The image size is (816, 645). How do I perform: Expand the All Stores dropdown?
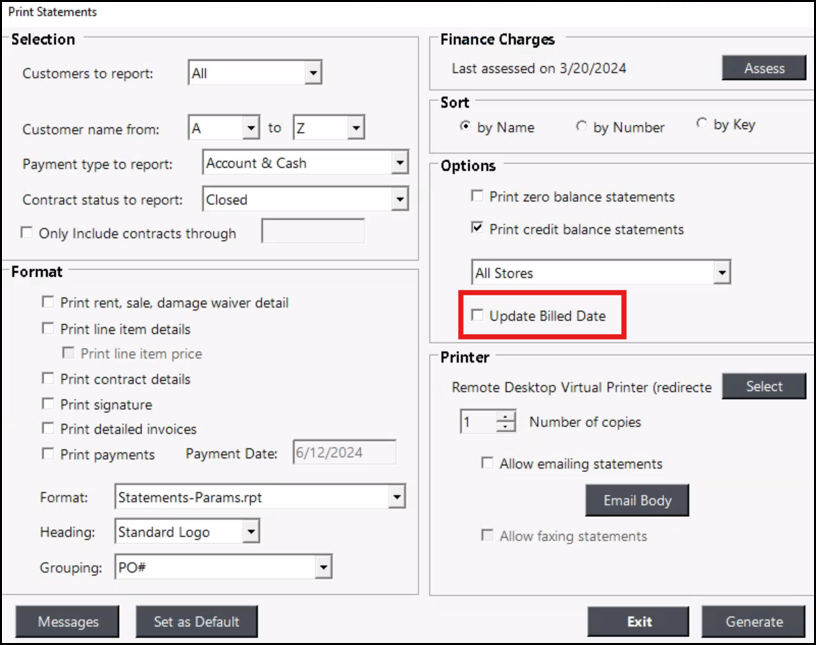(x=721, y=273)
